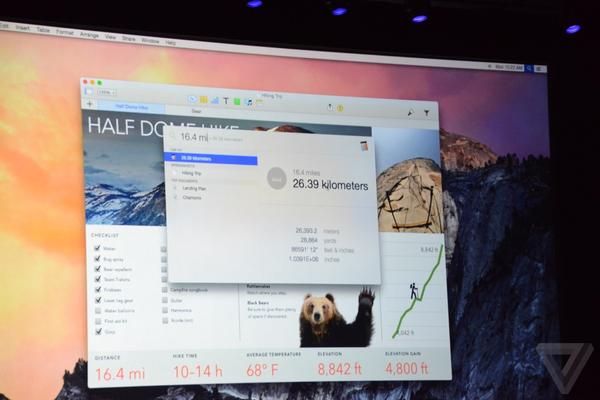Screen dimensions: 600x400
Task: Check the Campfire songbook checkbox
Action: point(165,290)
